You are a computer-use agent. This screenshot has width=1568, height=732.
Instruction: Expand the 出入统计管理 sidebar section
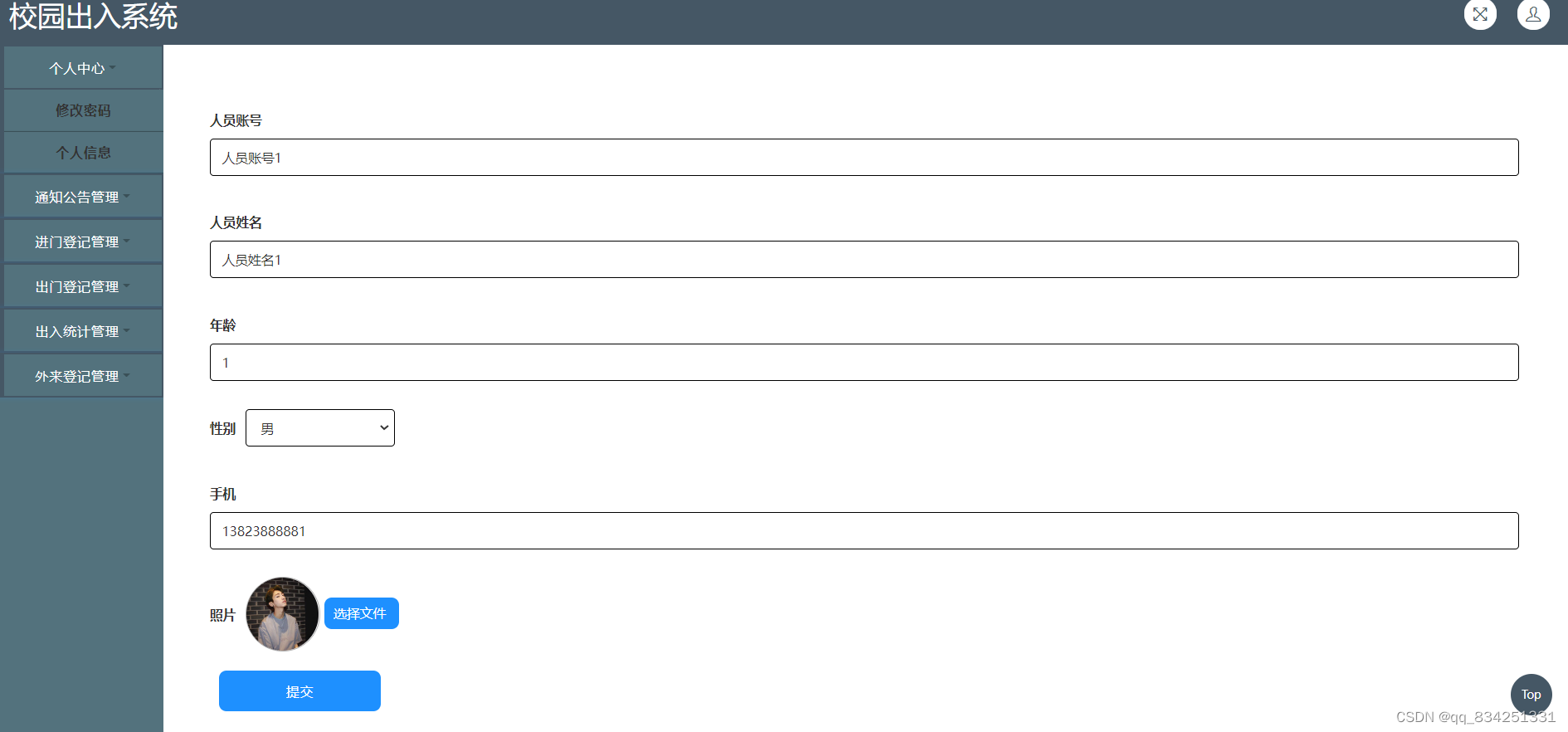tap(82, 330)
